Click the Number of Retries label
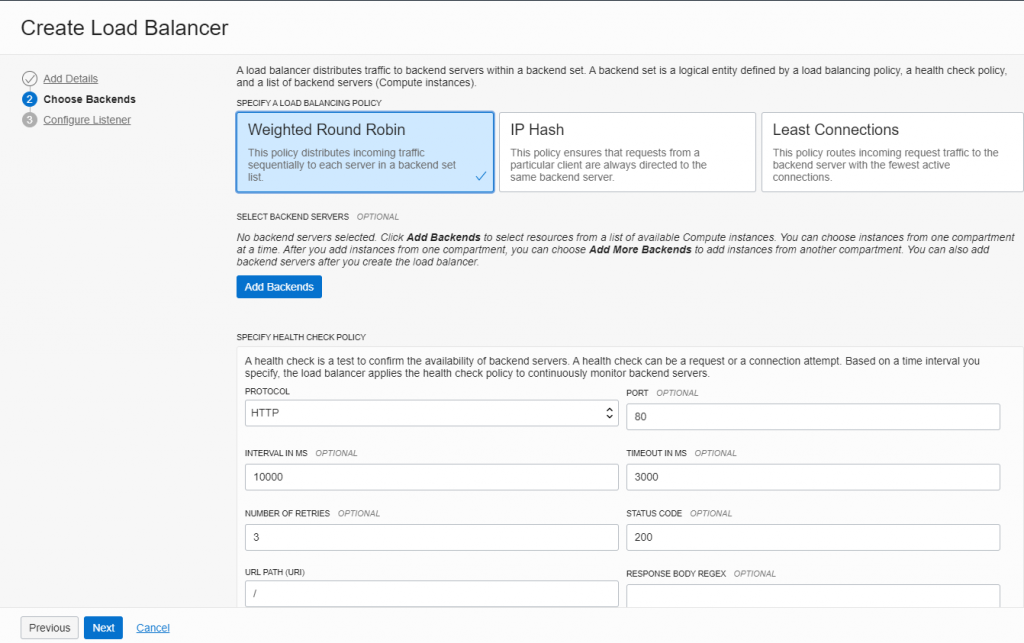Viewport: 1024px width, 643px height. [287, 514]
